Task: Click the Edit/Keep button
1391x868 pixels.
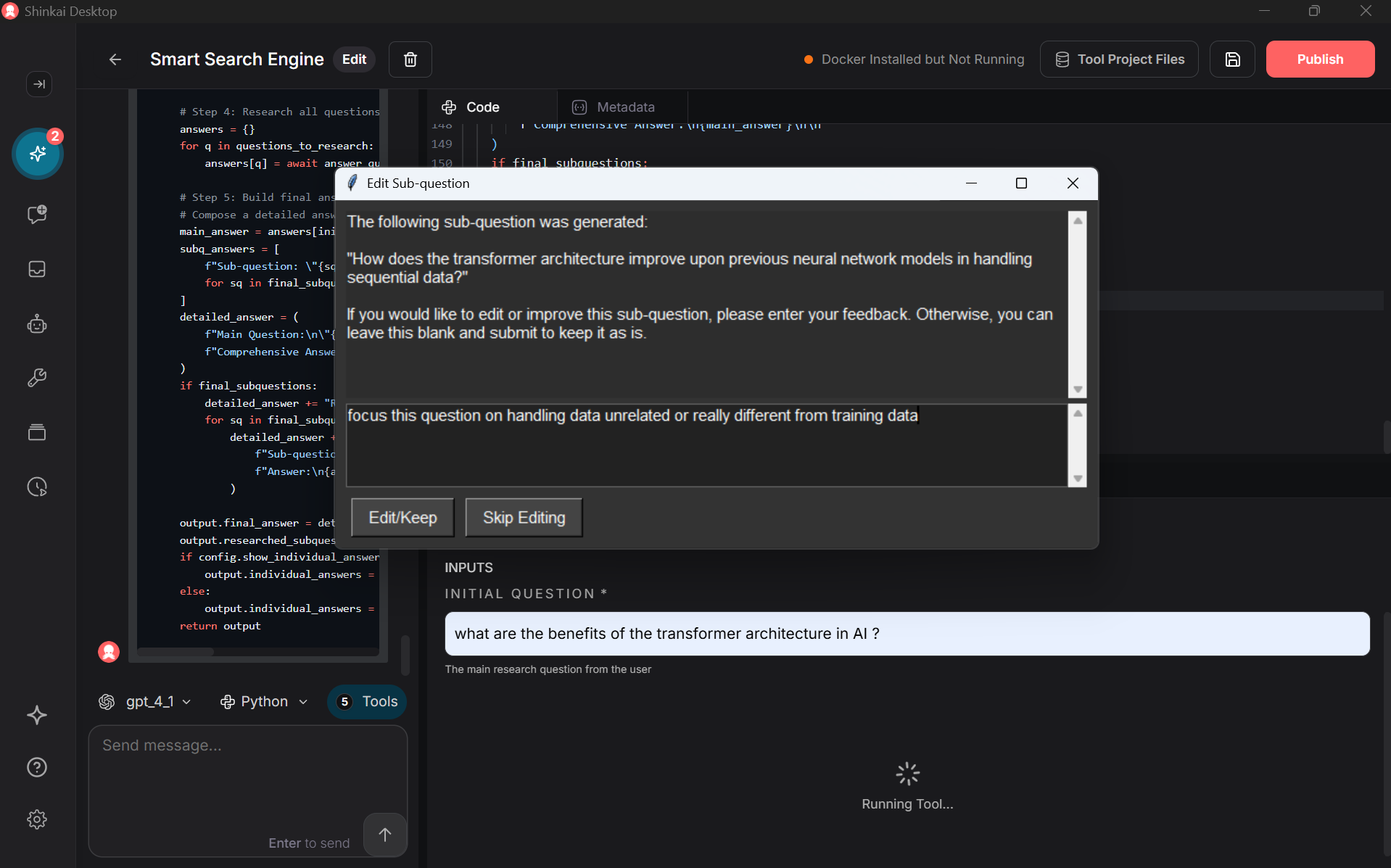Action: coord(403,518)
